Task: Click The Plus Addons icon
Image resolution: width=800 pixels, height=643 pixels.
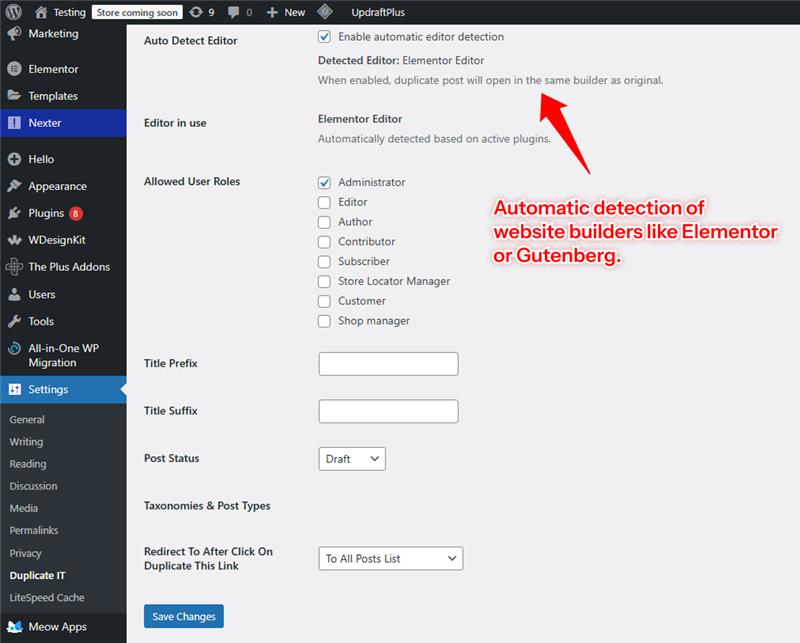Action: pyautogui.click(x=14, y=266)
